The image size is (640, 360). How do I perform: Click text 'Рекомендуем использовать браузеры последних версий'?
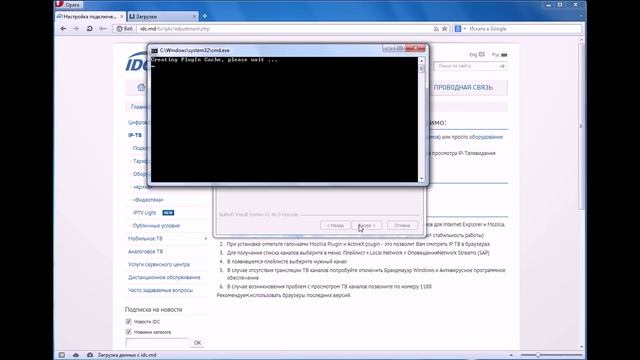point(284,295)
